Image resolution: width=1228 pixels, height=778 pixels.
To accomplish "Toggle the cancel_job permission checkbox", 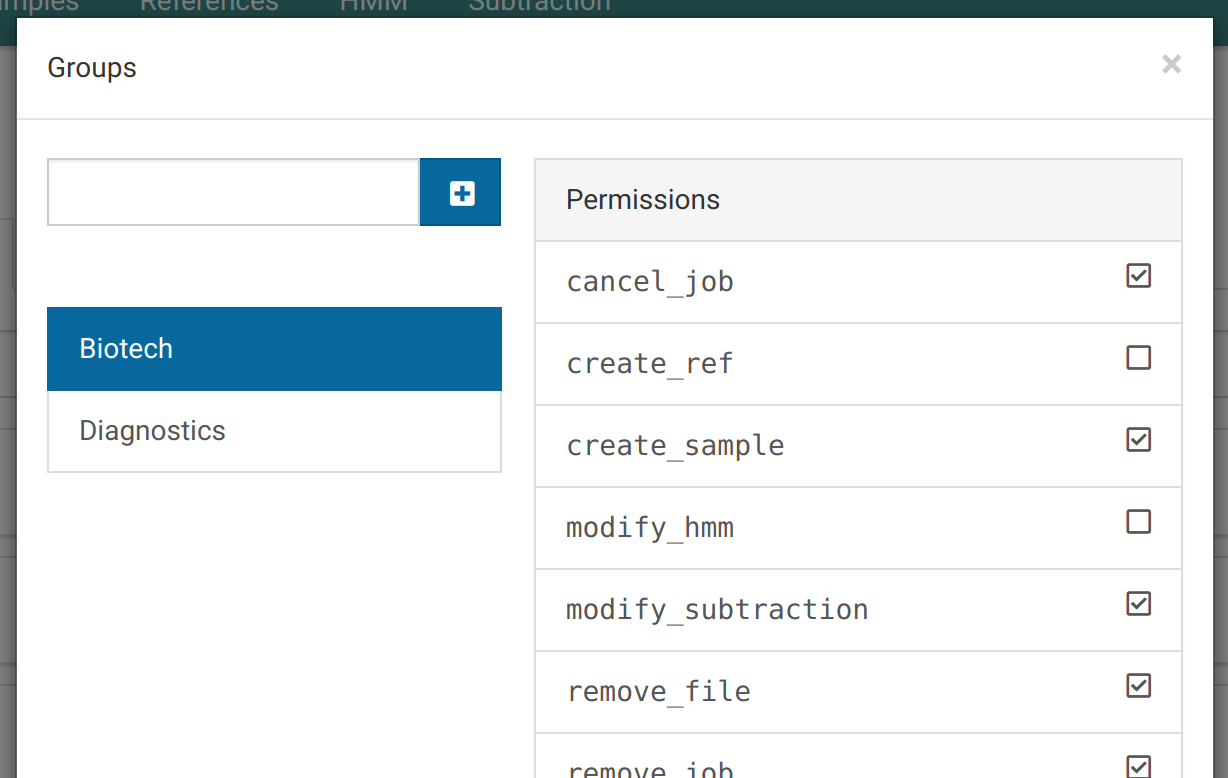I will tap(1138, 276).
